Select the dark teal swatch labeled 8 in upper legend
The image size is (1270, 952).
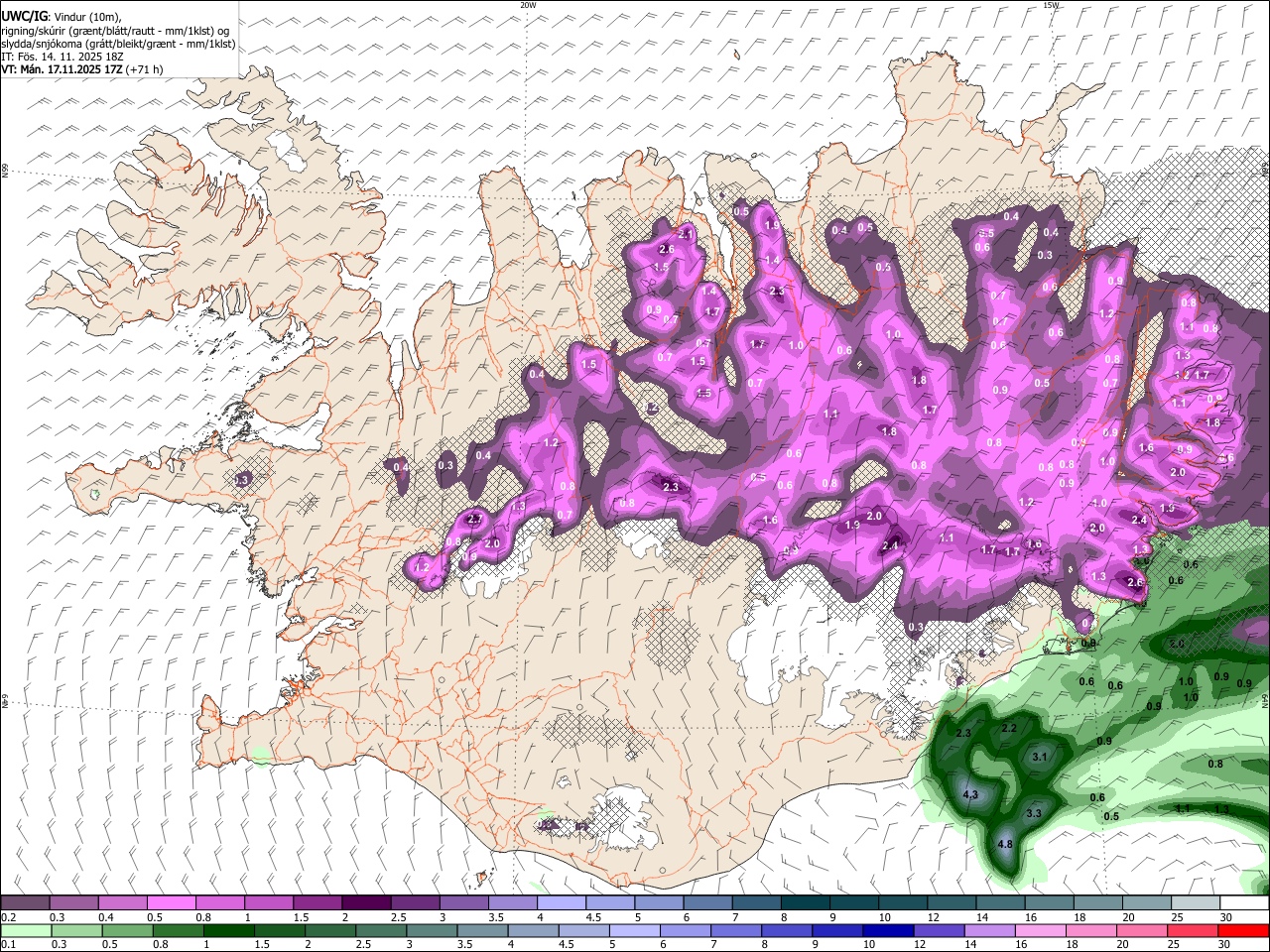pos(806,903)
